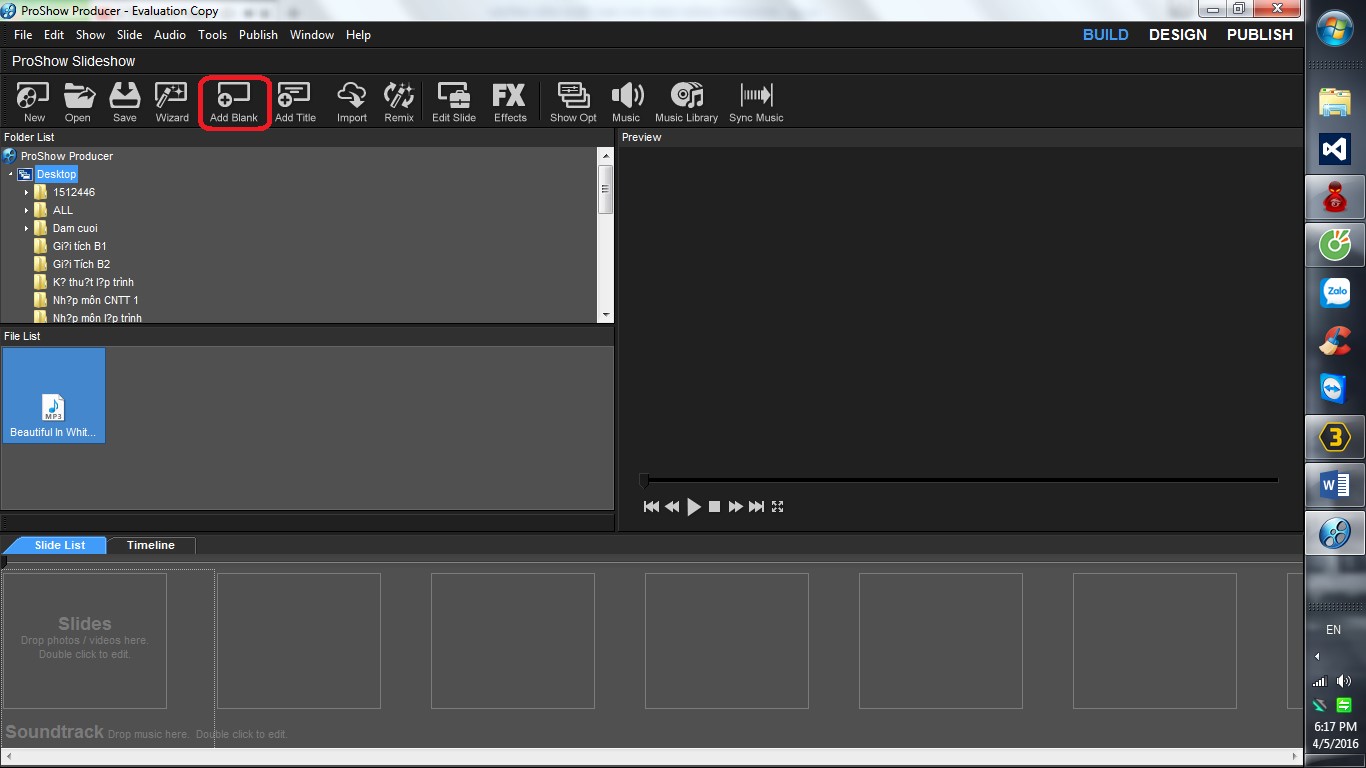This screenshot has height=768, width=1366.
Task: Open Visual Studio from the taskbar
Action: [1335, 150]
